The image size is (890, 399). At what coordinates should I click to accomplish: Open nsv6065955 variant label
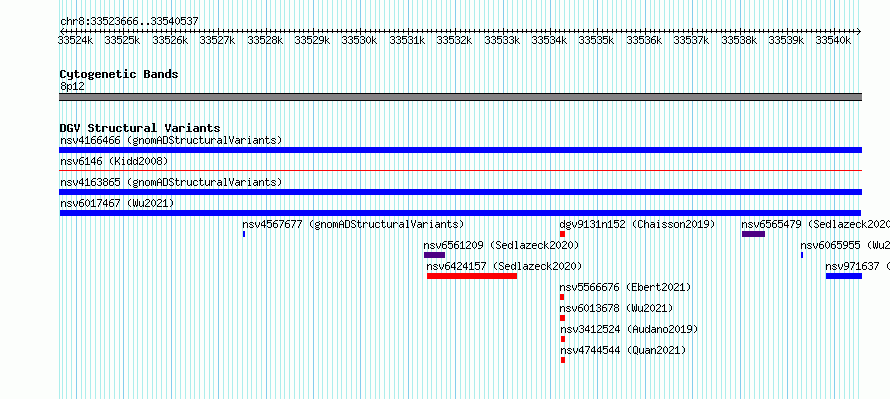click(845, 245)
